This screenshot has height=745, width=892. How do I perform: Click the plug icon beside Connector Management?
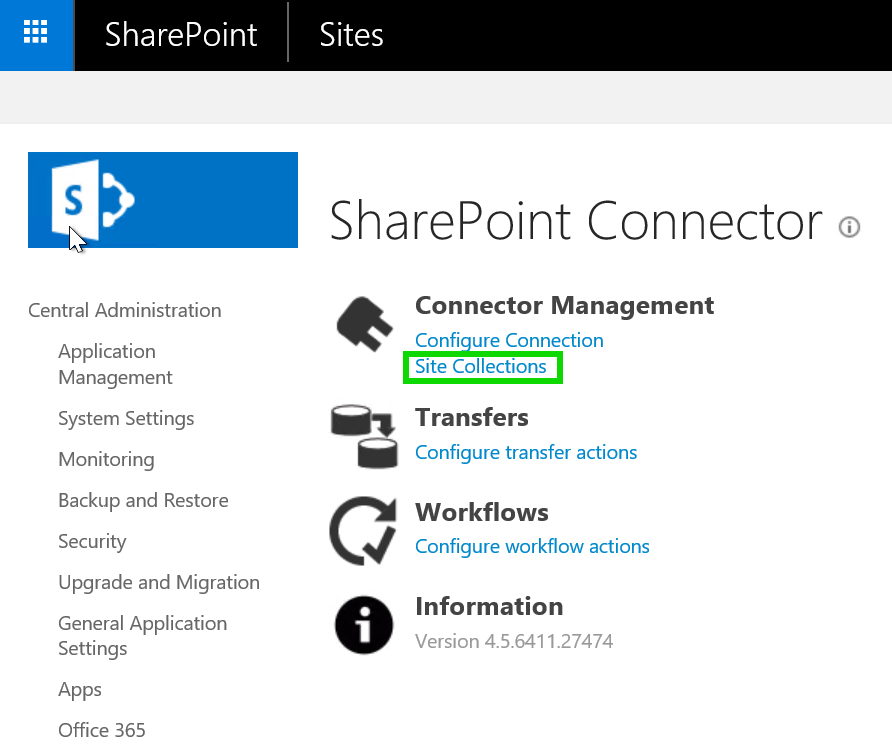[364, 322]
